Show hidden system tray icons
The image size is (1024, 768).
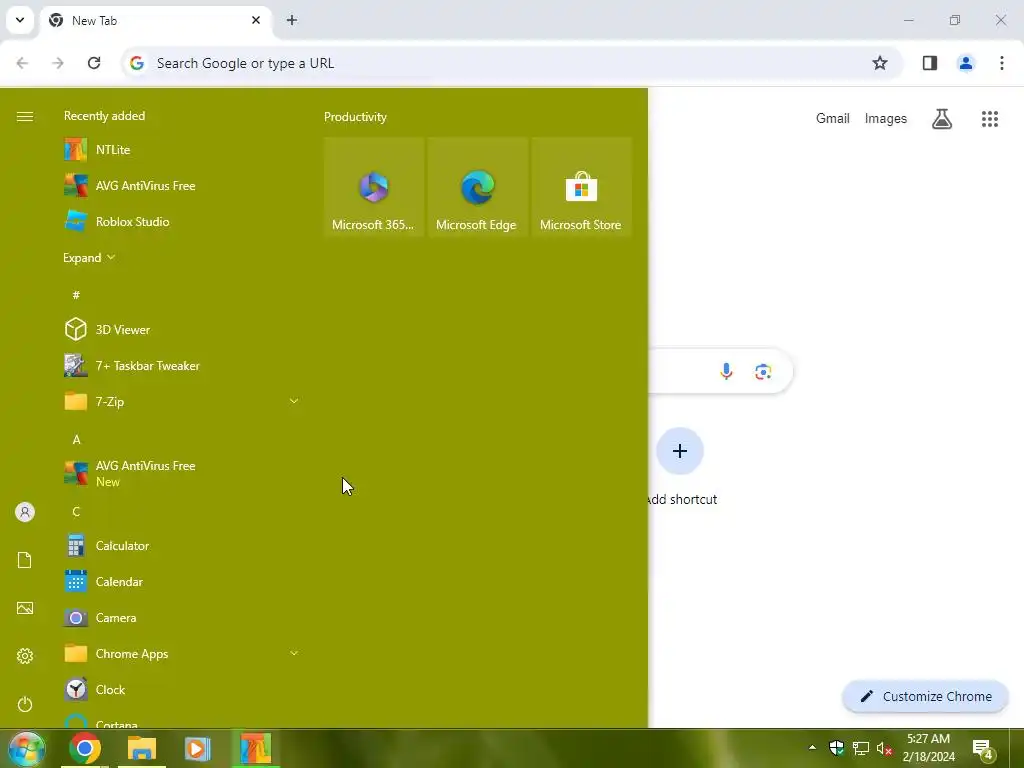(x=812, y=748)
